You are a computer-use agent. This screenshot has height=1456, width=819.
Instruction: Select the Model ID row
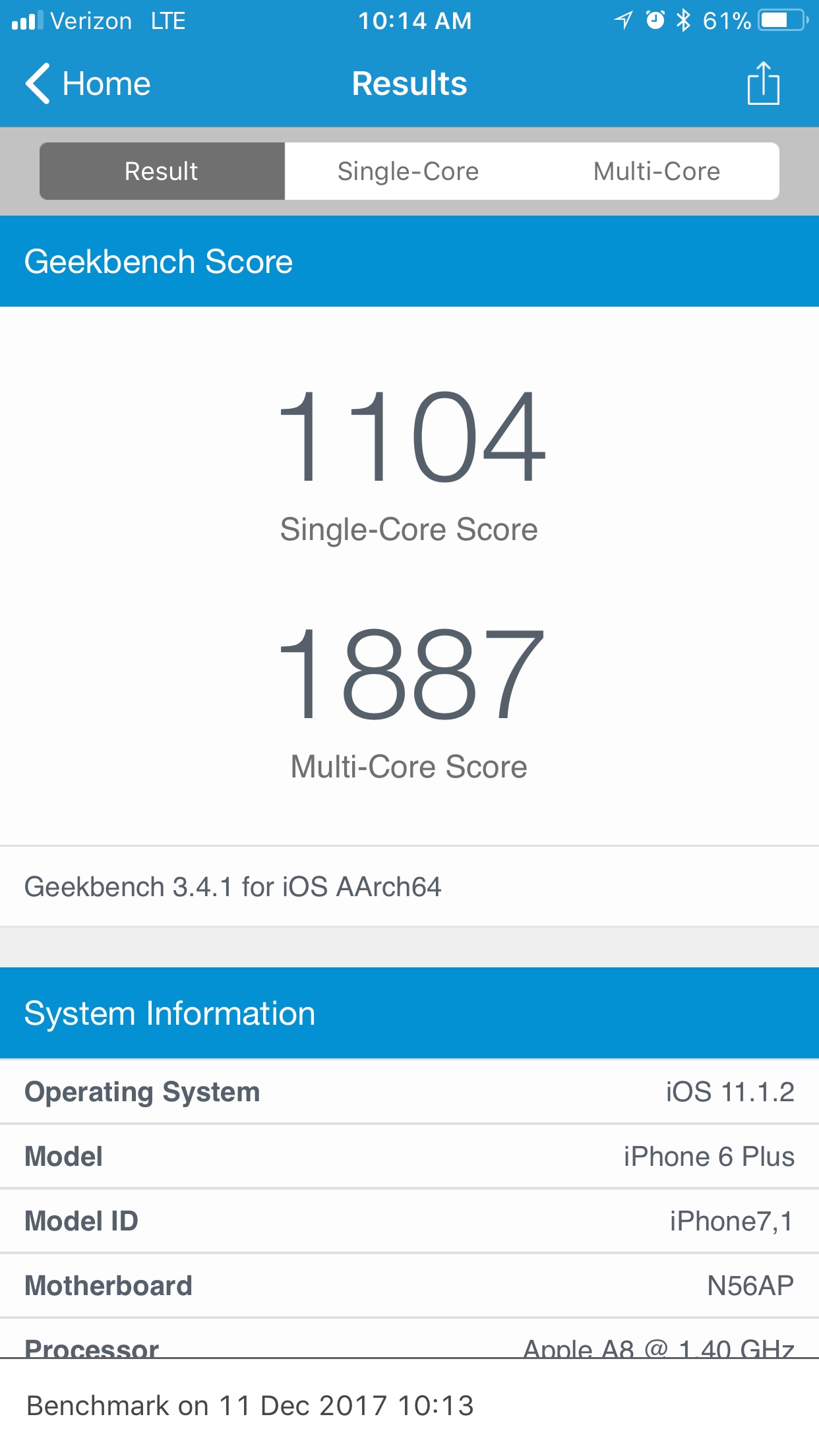point(409,1221)
